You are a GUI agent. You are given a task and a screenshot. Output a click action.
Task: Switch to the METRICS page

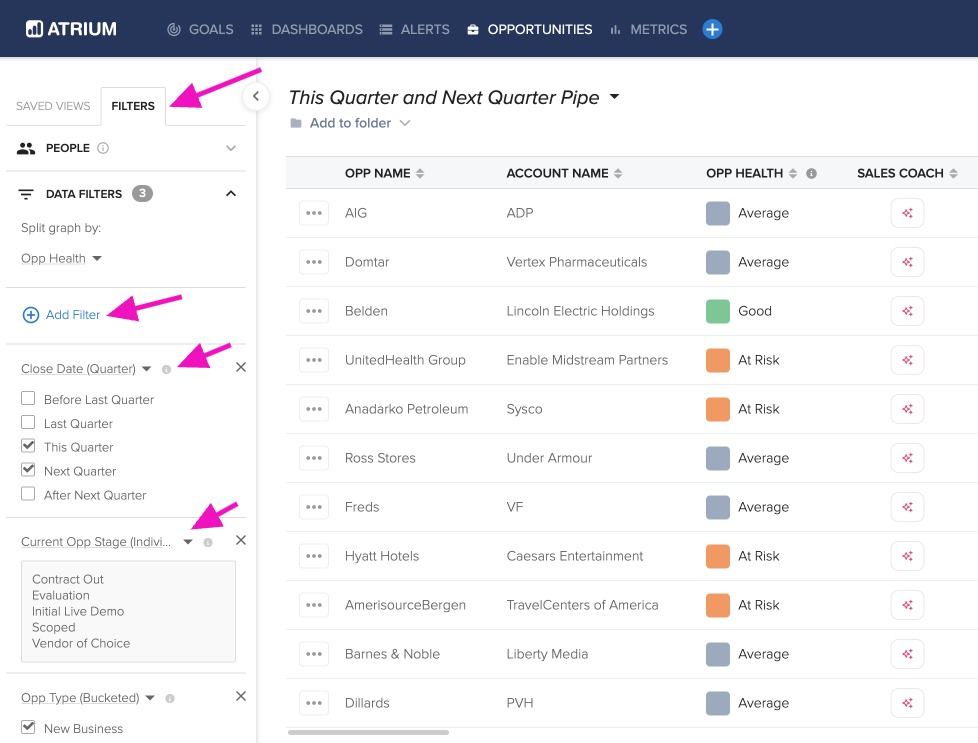(x=648, y=29)
